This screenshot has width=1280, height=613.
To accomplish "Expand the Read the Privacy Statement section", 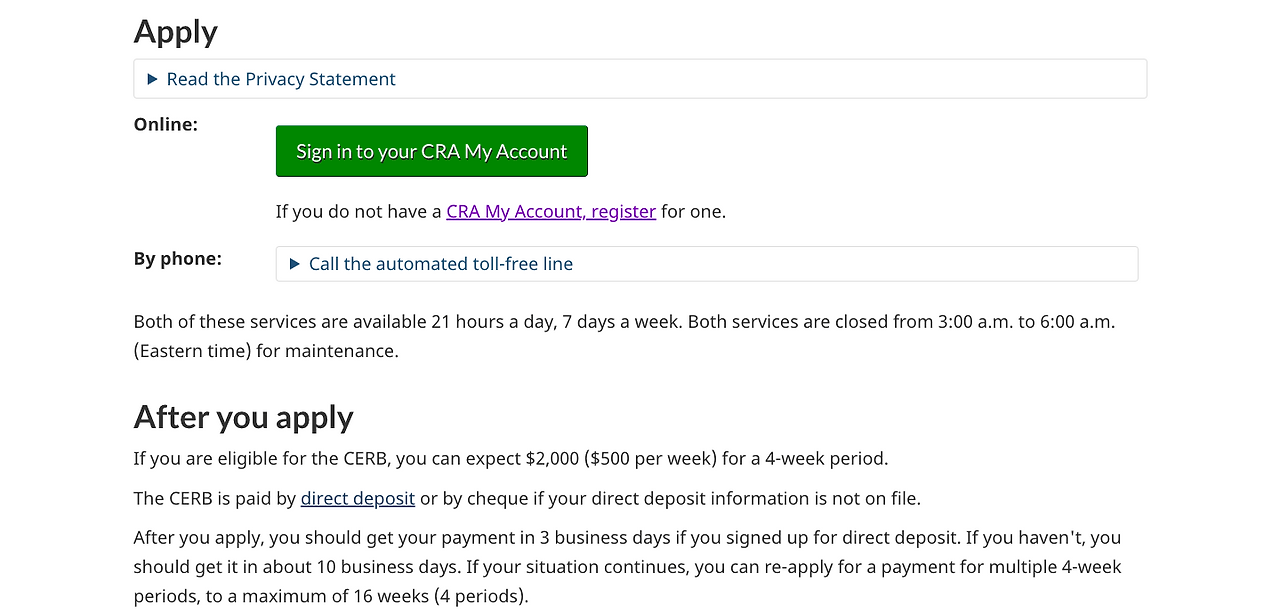I will [281, 79].
